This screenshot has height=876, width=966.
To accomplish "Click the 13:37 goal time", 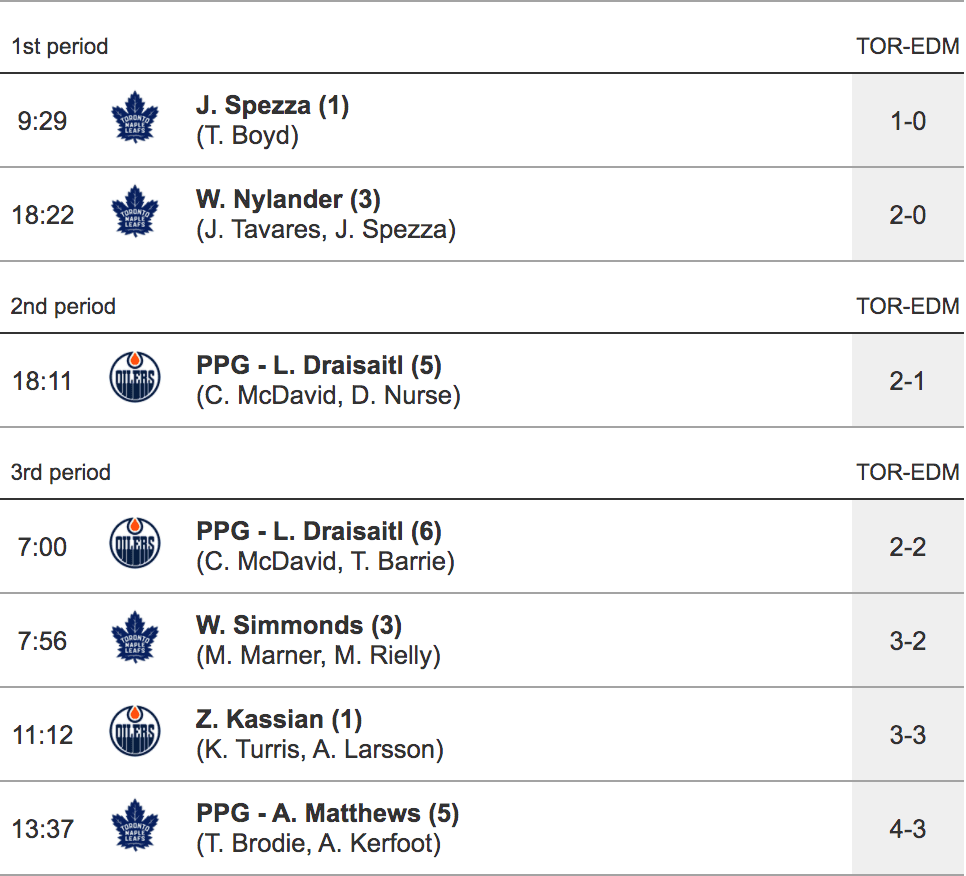I will click(42, 829).
